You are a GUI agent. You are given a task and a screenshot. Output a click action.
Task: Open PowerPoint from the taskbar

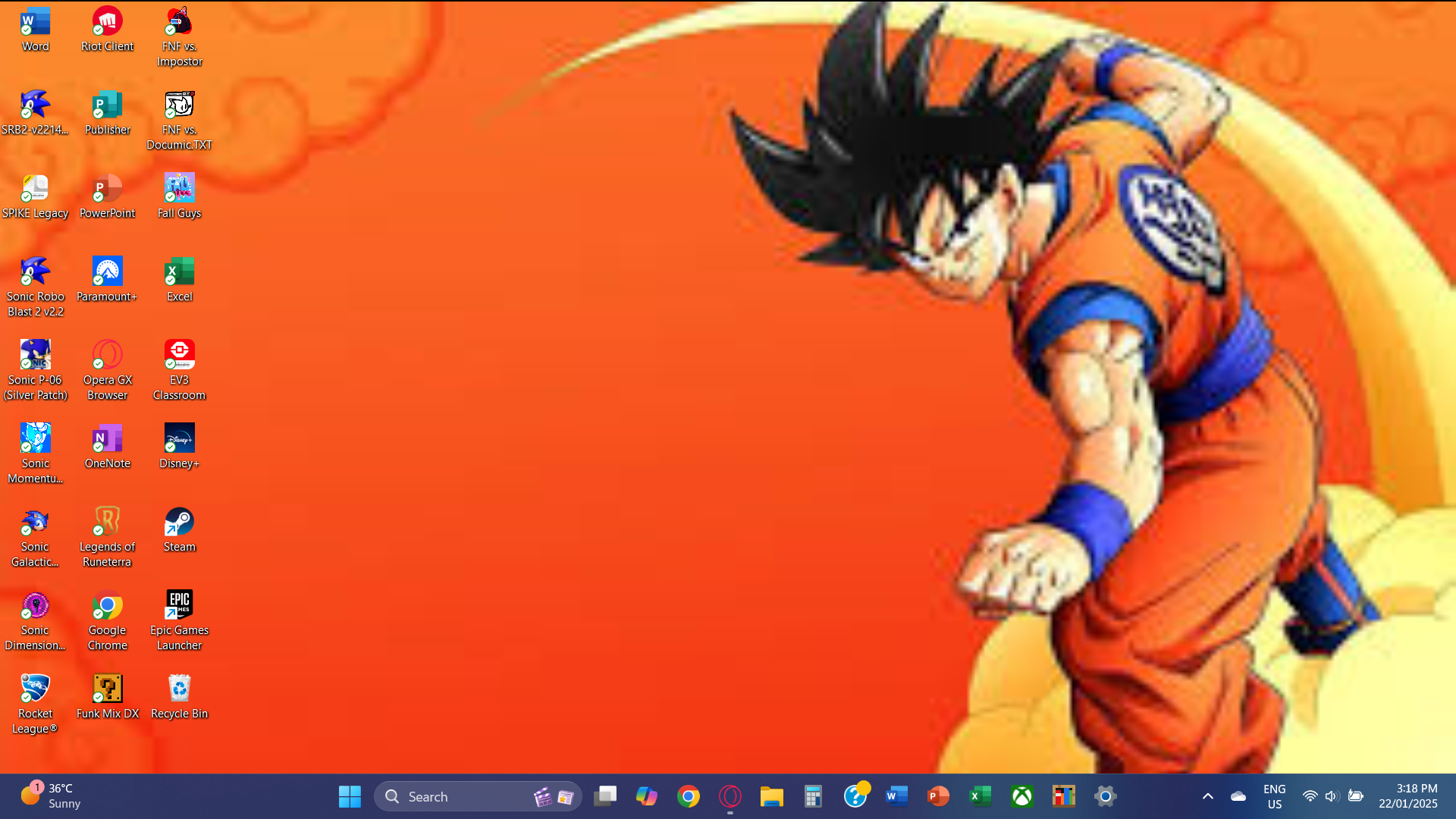coord(939,796)
